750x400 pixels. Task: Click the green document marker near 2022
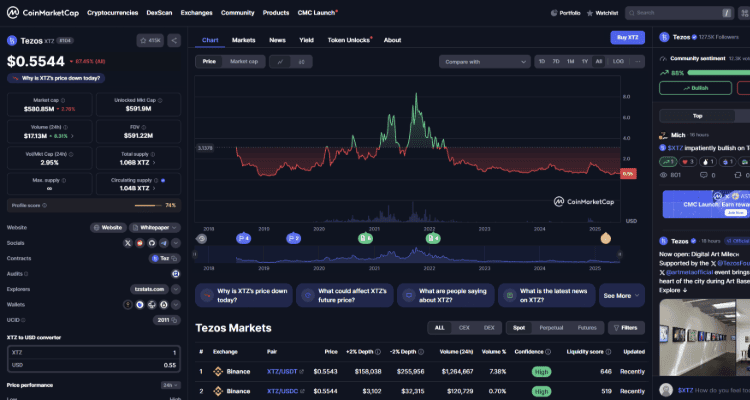(x=433, y=238)
